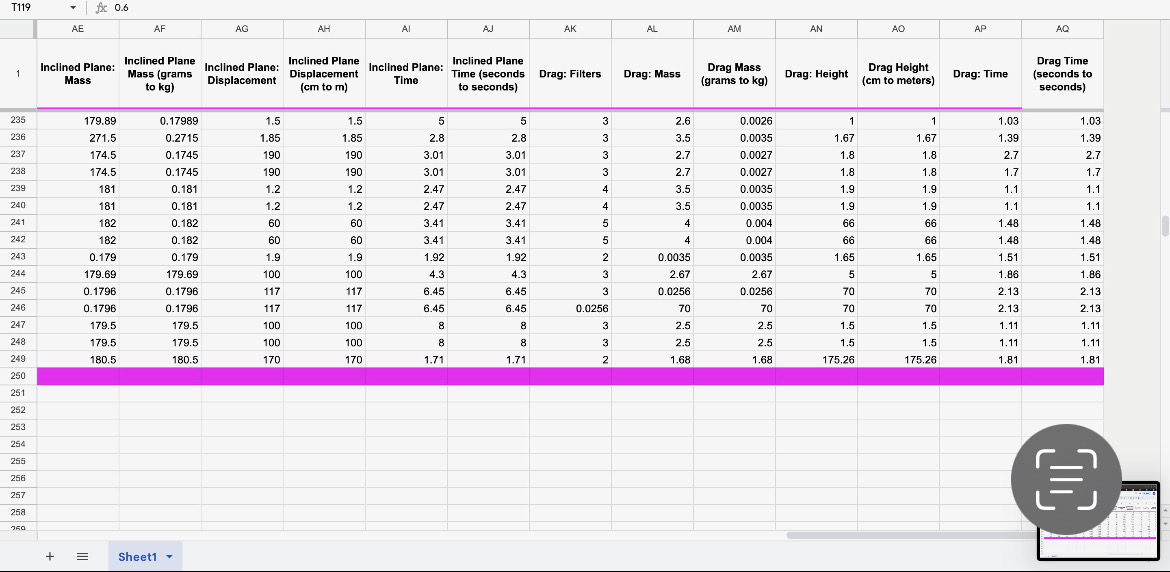Select column AE header
Image resolution: width=1170 pixels, height=572 pixels.
(x=78, y=29)
